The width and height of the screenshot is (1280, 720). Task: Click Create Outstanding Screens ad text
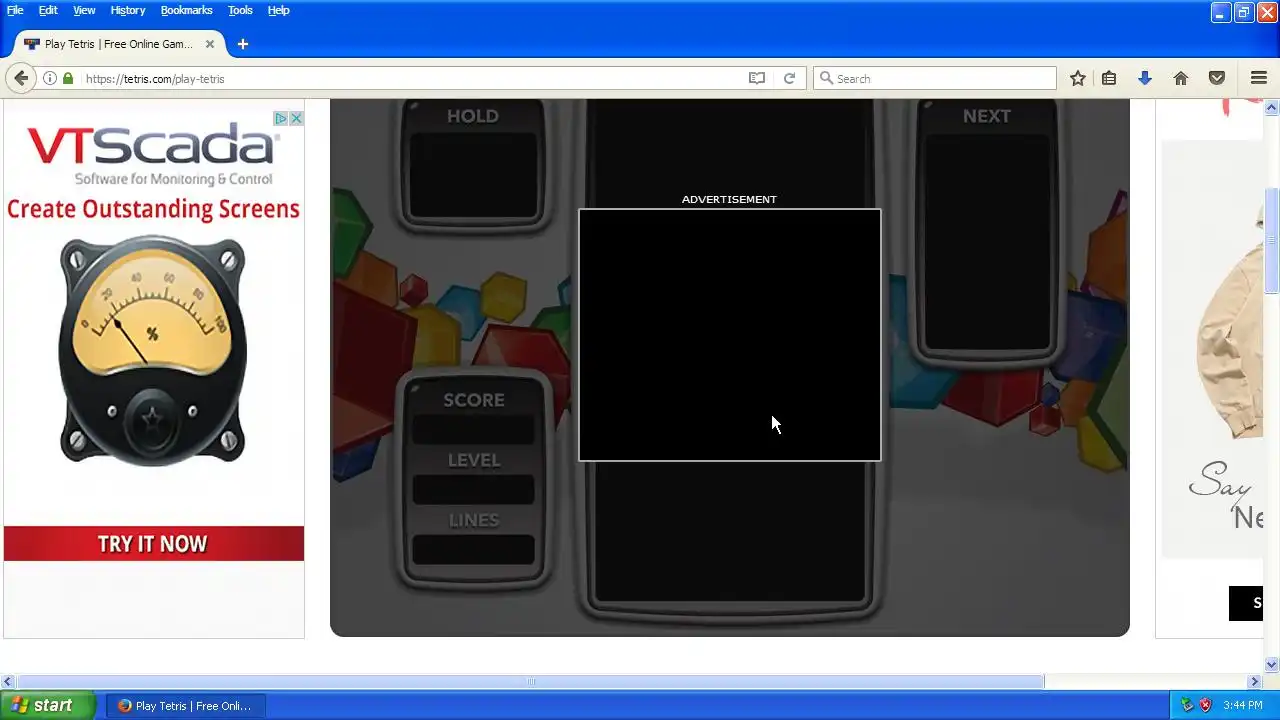coord(153,209)
